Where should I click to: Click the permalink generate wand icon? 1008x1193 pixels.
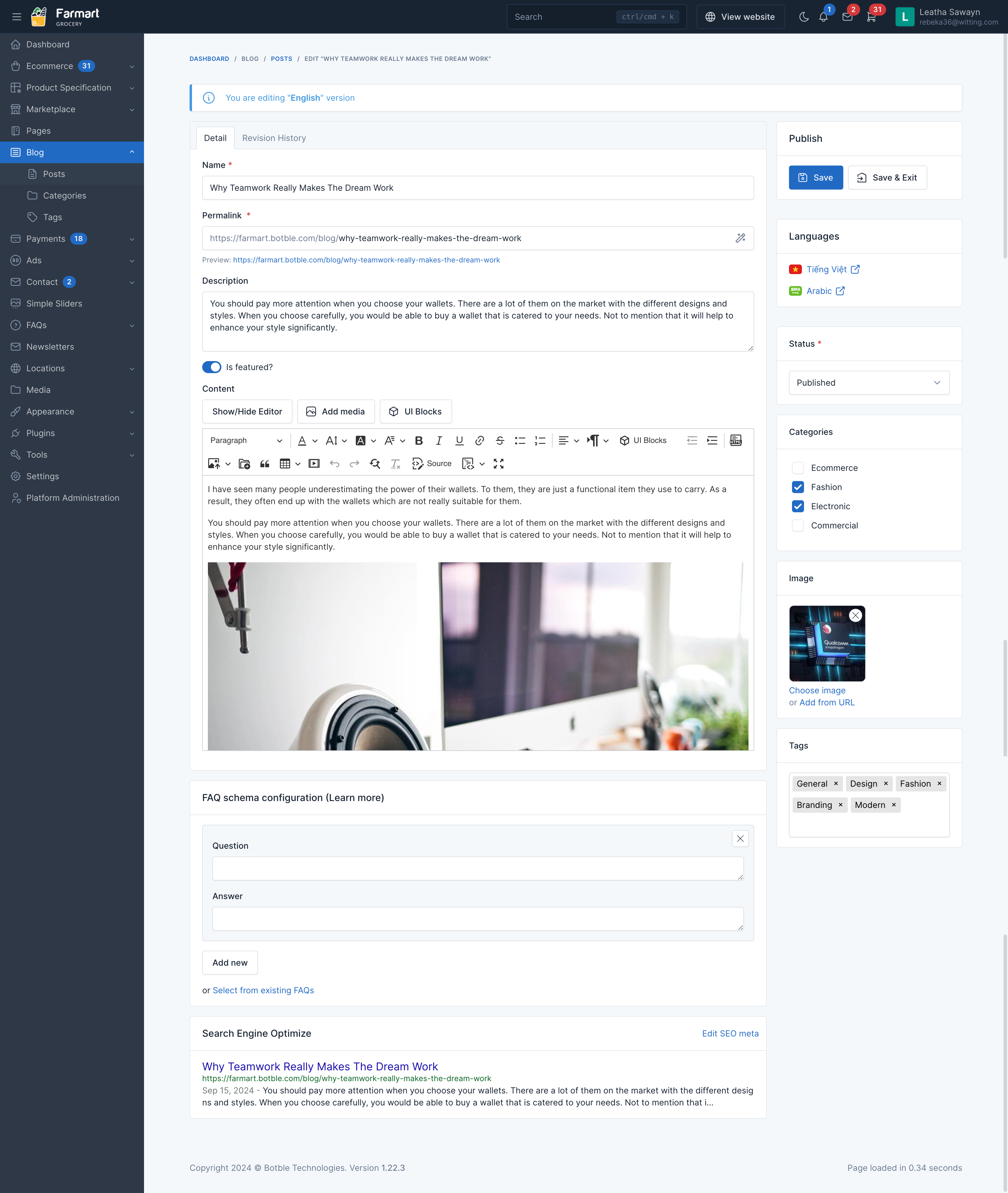[x=740, y=238]
